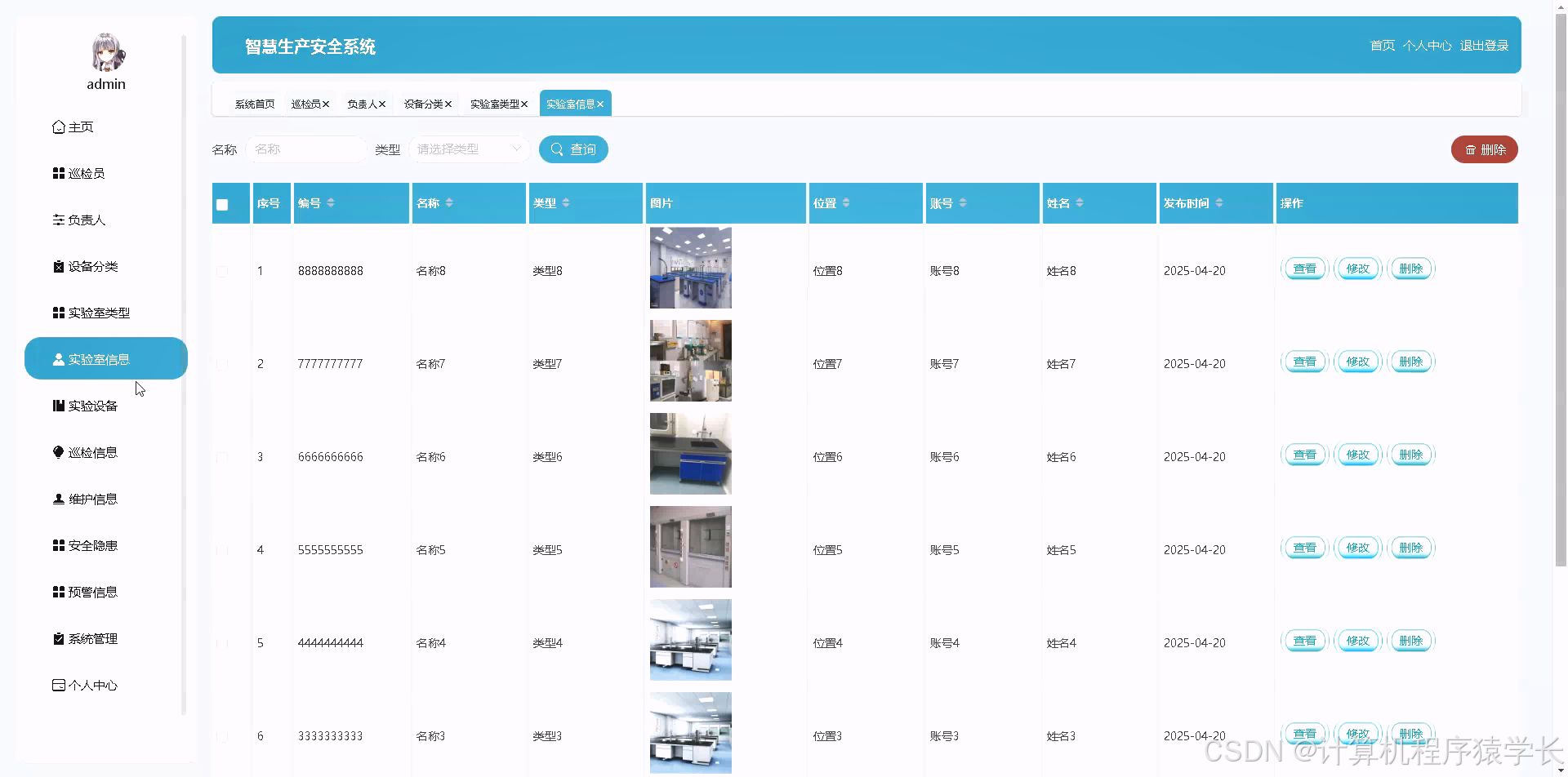
Task: Check the row 6 checkbox (名称3)
Action: 222,736
